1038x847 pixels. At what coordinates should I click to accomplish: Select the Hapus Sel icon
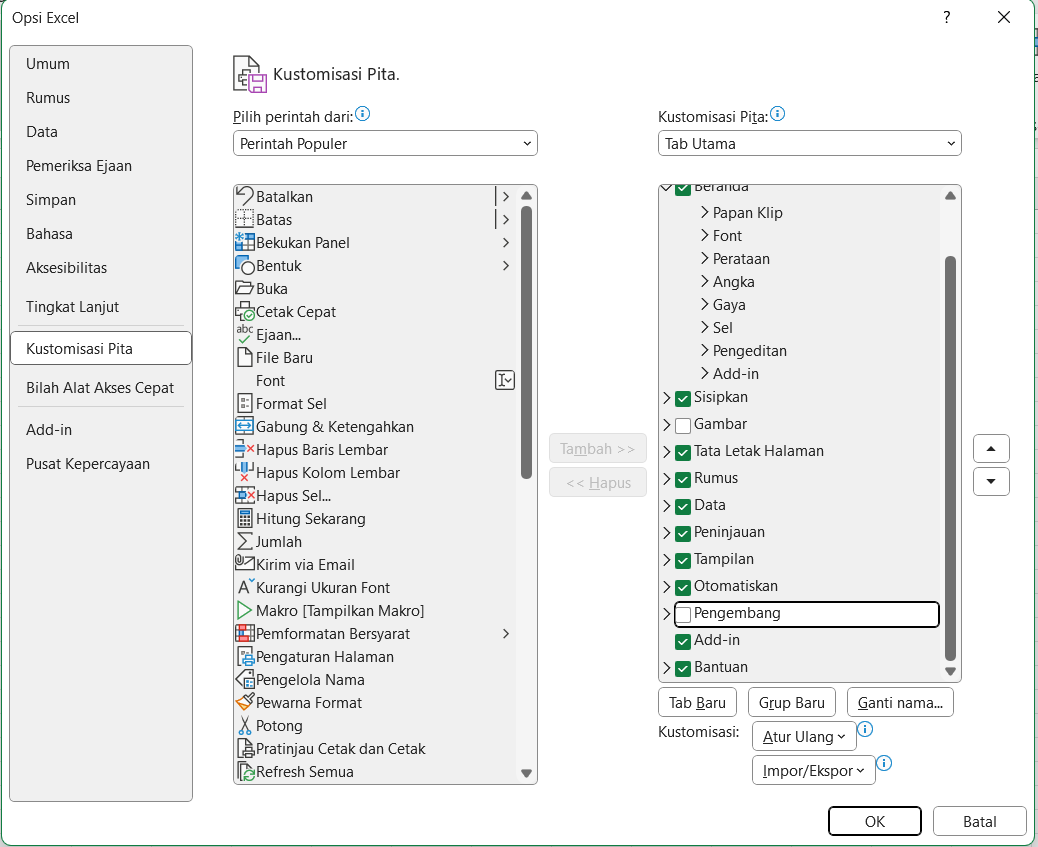coord(245,495)
